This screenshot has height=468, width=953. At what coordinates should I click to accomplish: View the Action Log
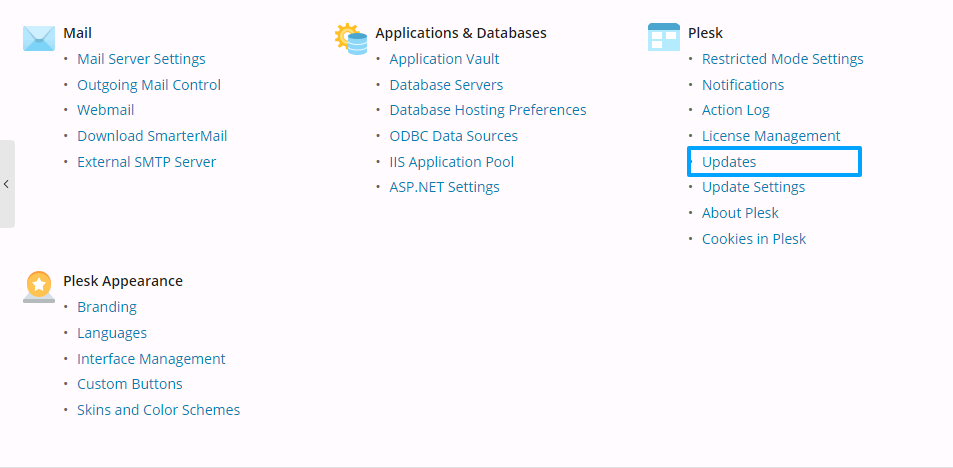tap(735, 110)
